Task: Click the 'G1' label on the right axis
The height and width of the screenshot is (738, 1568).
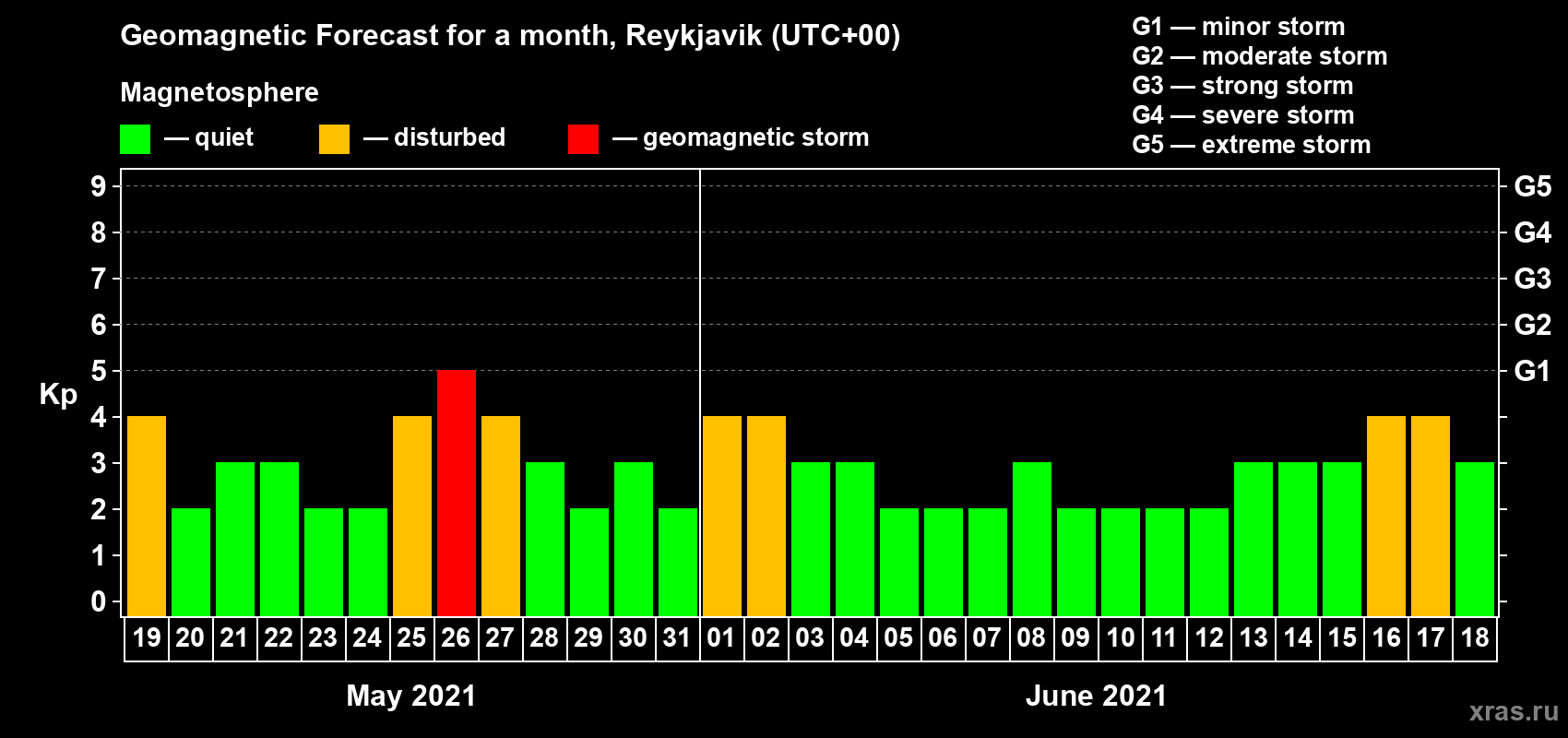Action: (1533, 371)
